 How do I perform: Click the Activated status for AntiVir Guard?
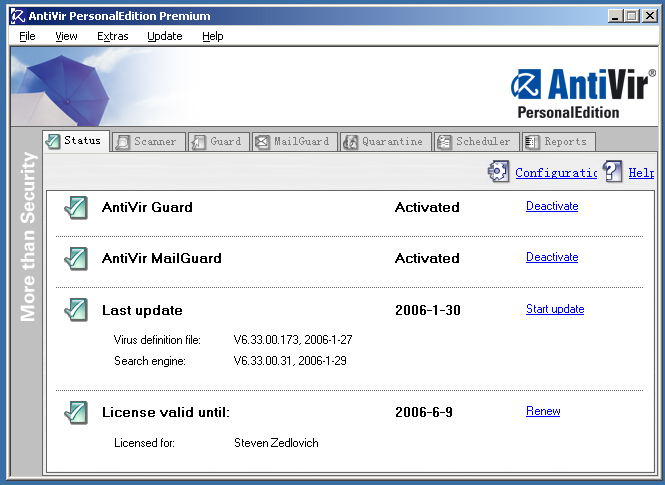click(427, 207)
